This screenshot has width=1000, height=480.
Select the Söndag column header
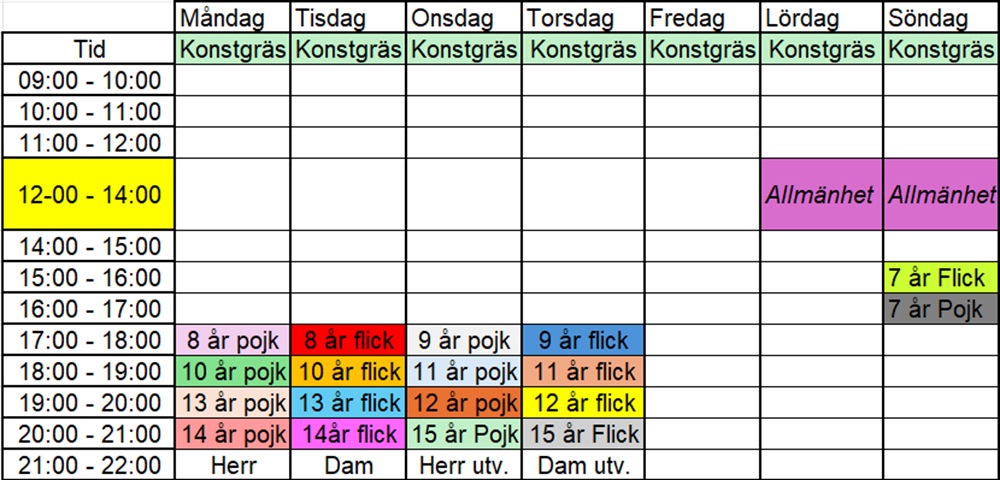tap(941, 17)
